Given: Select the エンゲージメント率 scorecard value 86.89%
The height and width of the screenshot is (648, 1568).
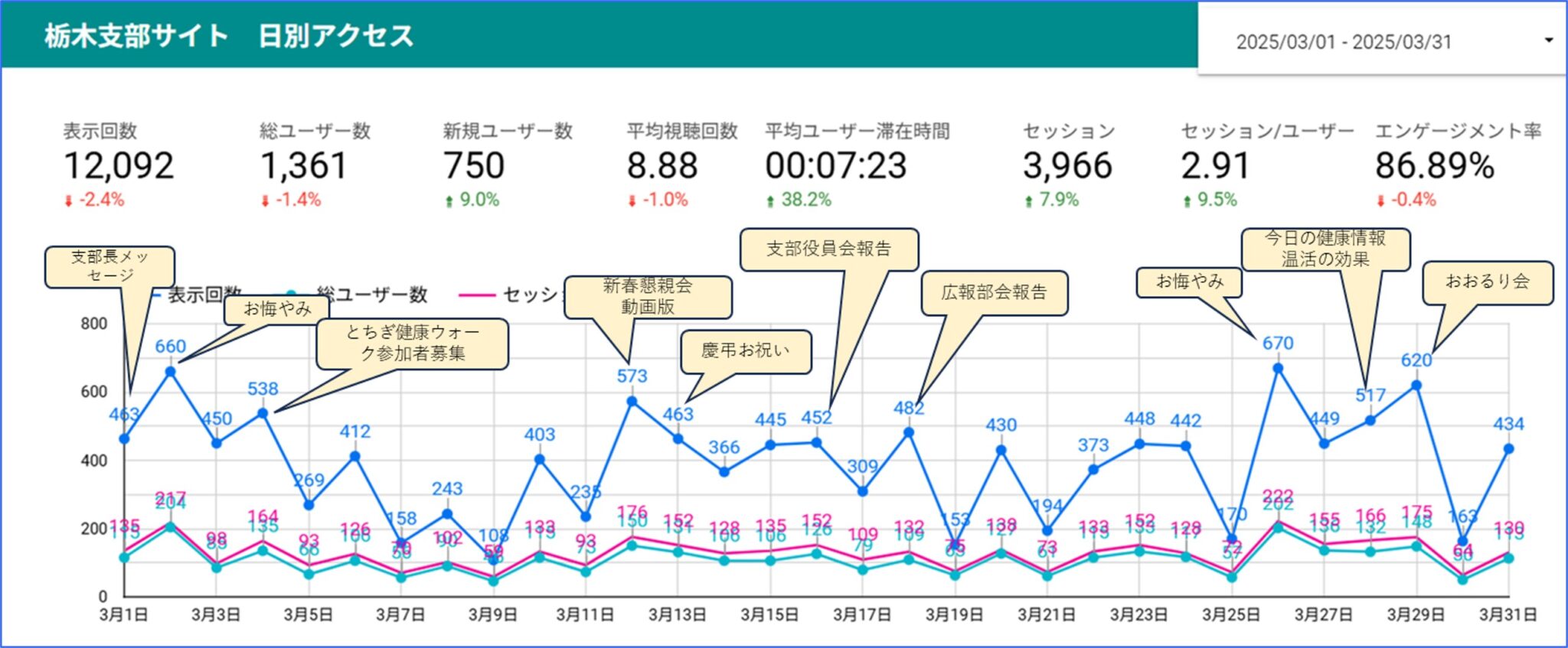Looking at the screenshot, I should coord(1434,166).
